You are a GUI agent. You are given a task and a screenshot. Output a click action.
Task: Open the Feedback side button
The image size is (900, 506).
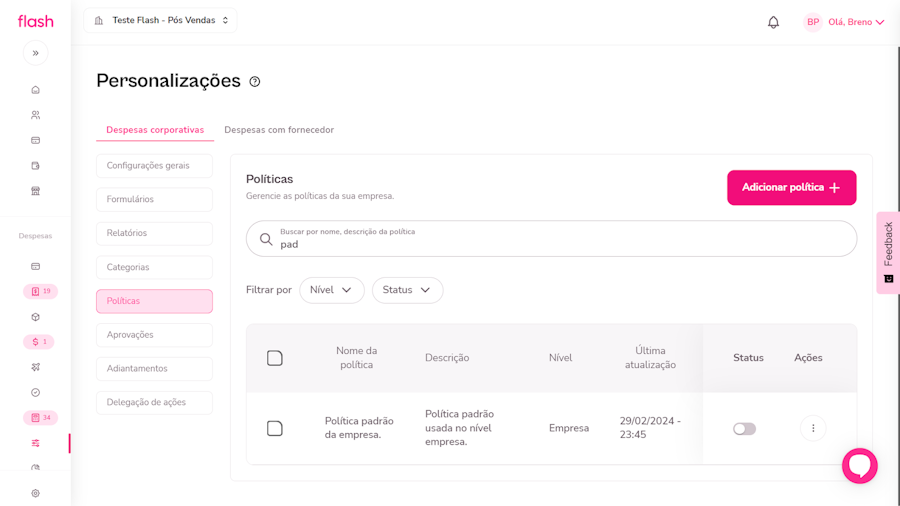click(x=888, y=252)
